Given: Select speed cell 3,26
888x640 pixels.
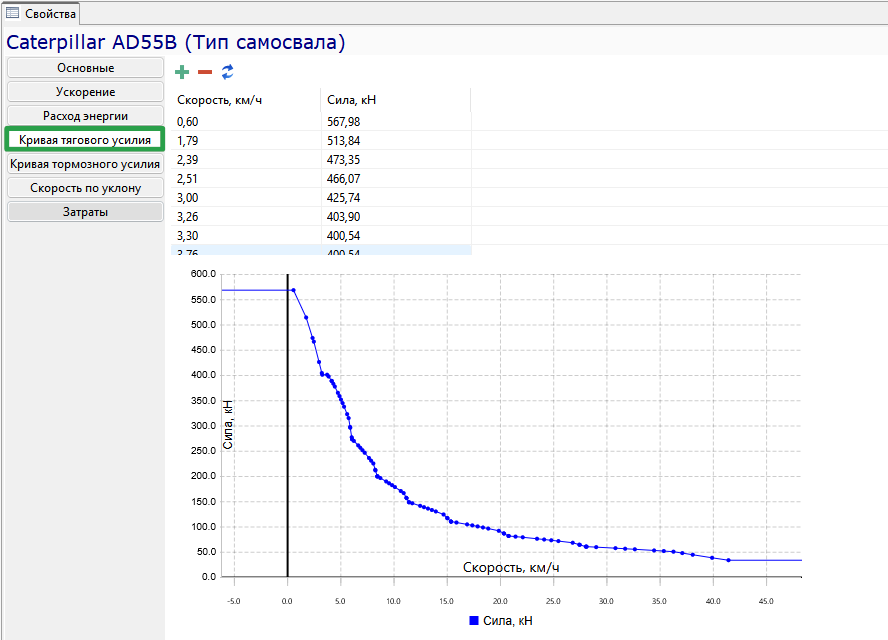Looking at the screenshot, I should (246, 216).
